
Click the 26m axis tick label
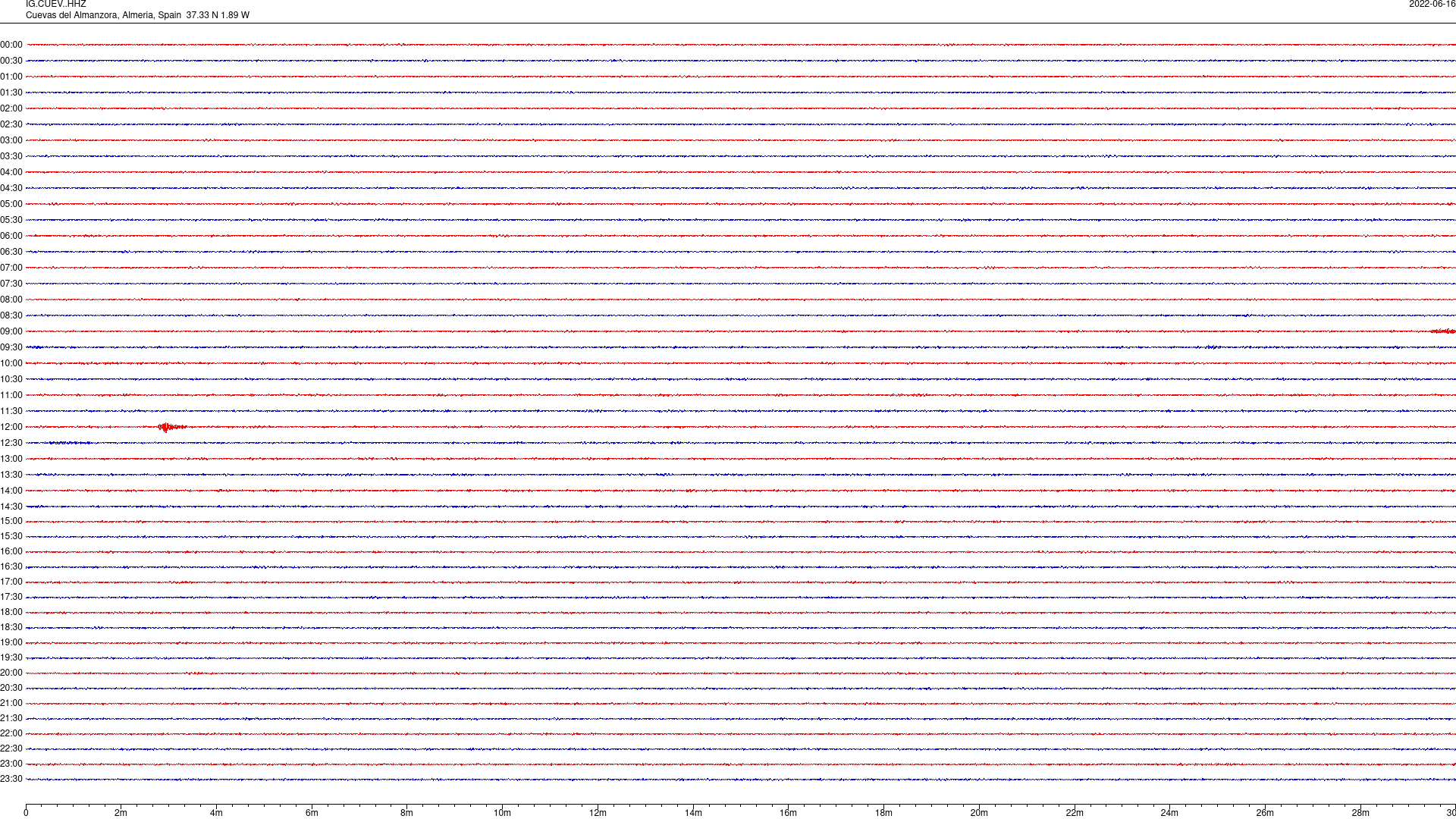click(1265, 813)
